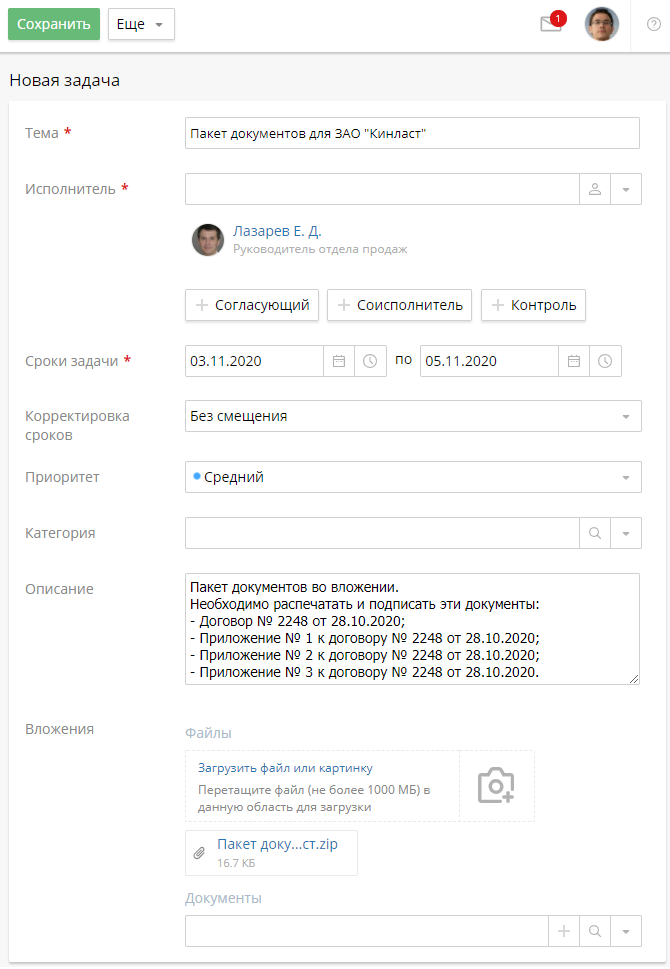Screen dimensions: 670x969
Task: Click the plus icon in Документы field
Action: point(564,931)
